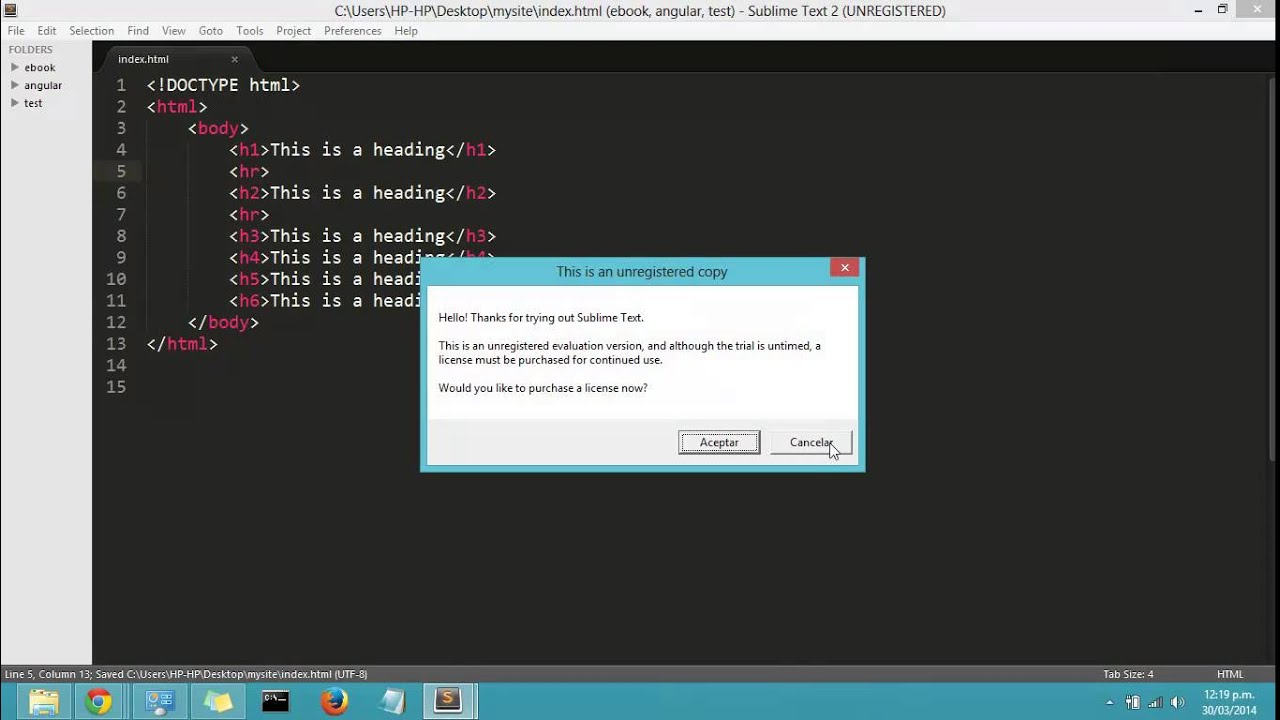Show hidden tray icons arrow

pos(1109,702)
